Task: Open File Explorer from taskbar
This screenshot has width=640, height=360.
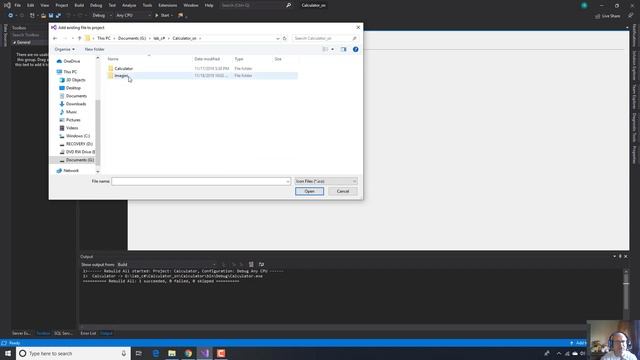Action: (x=172, y=353)
